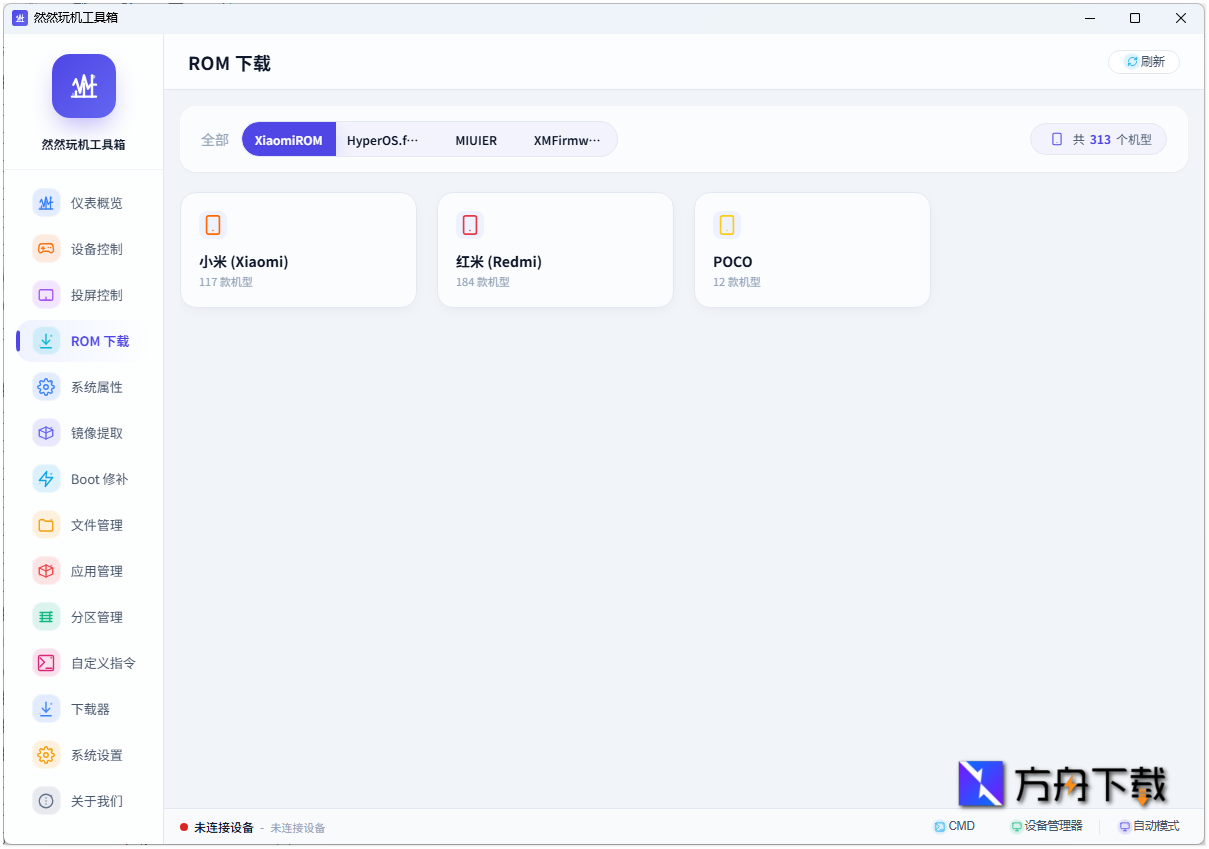This screenshot has width=1209, height=849.
Task: Open CMD from the status bar
Action: [x=954, y=827]
